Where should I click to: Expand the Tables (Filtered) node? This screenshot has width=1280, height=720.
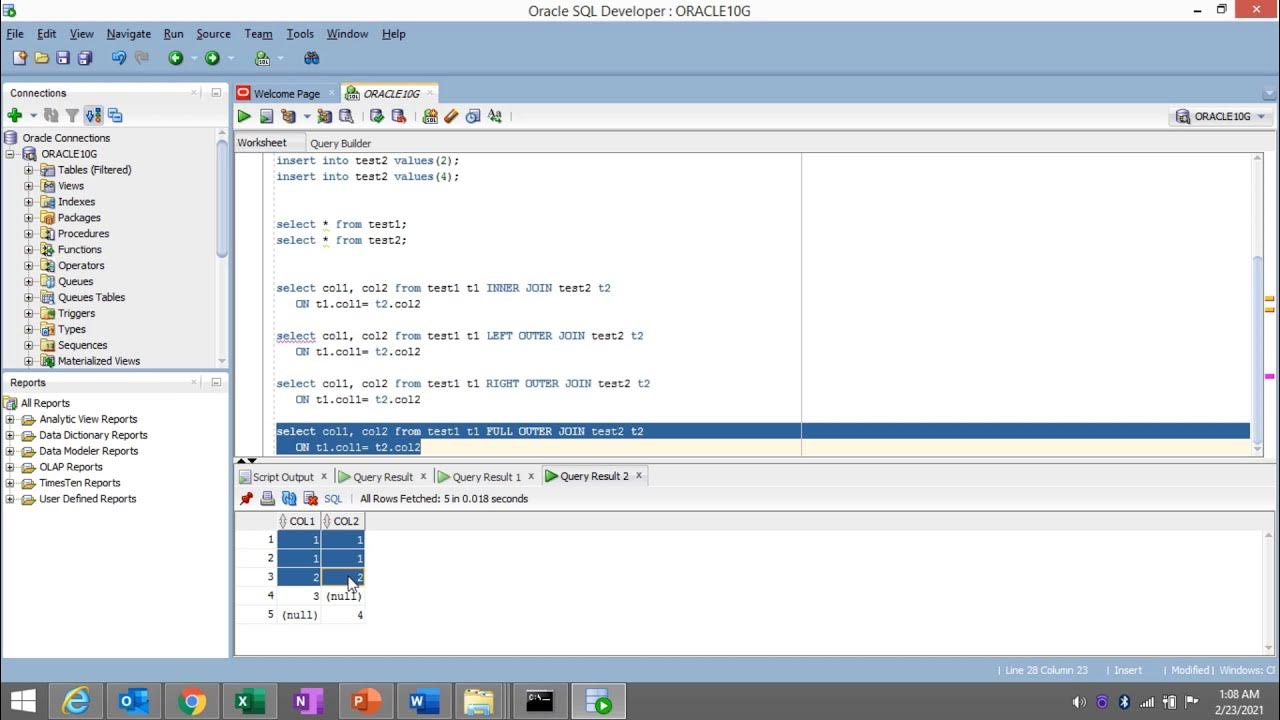pos(29,170)
